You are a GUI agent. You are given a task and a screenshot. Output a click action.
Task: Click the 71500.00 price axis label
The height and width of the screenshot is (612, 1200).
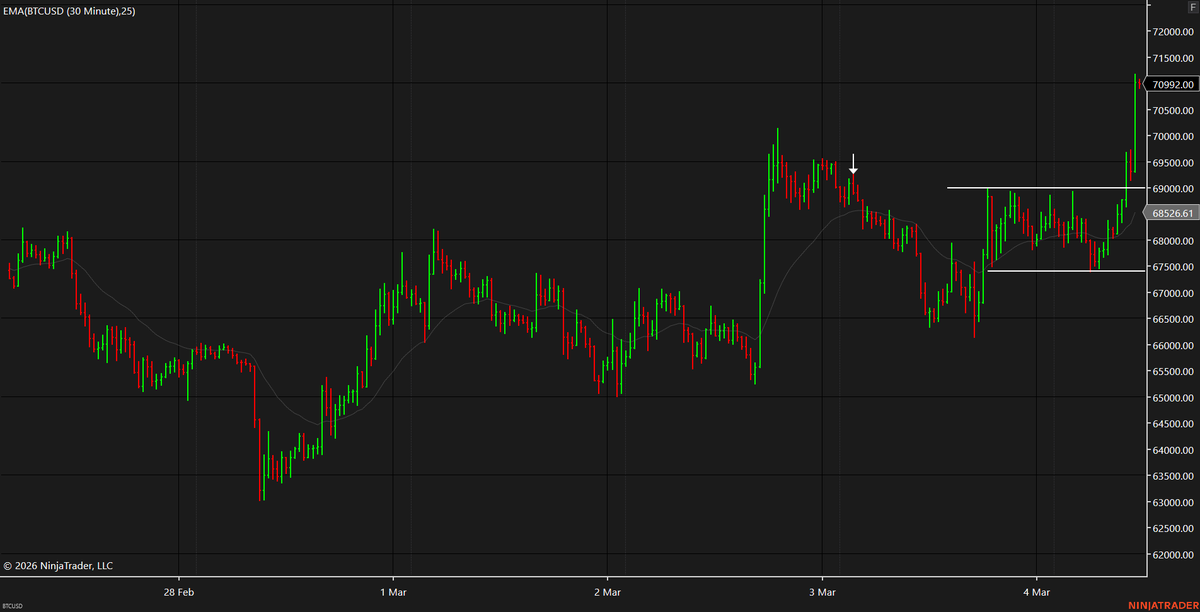pyautogui.click(x=1174, y=58)
